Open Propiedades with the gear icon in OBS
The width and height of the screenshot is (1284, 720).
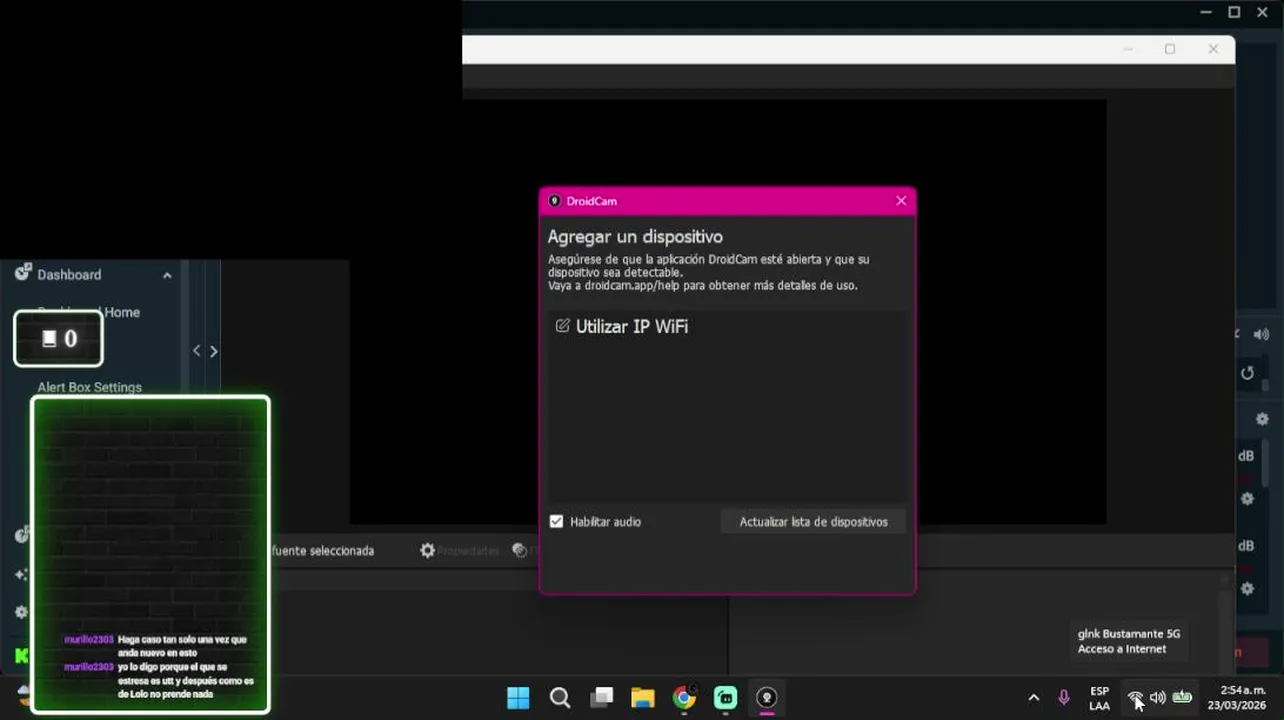click(428, 550)
